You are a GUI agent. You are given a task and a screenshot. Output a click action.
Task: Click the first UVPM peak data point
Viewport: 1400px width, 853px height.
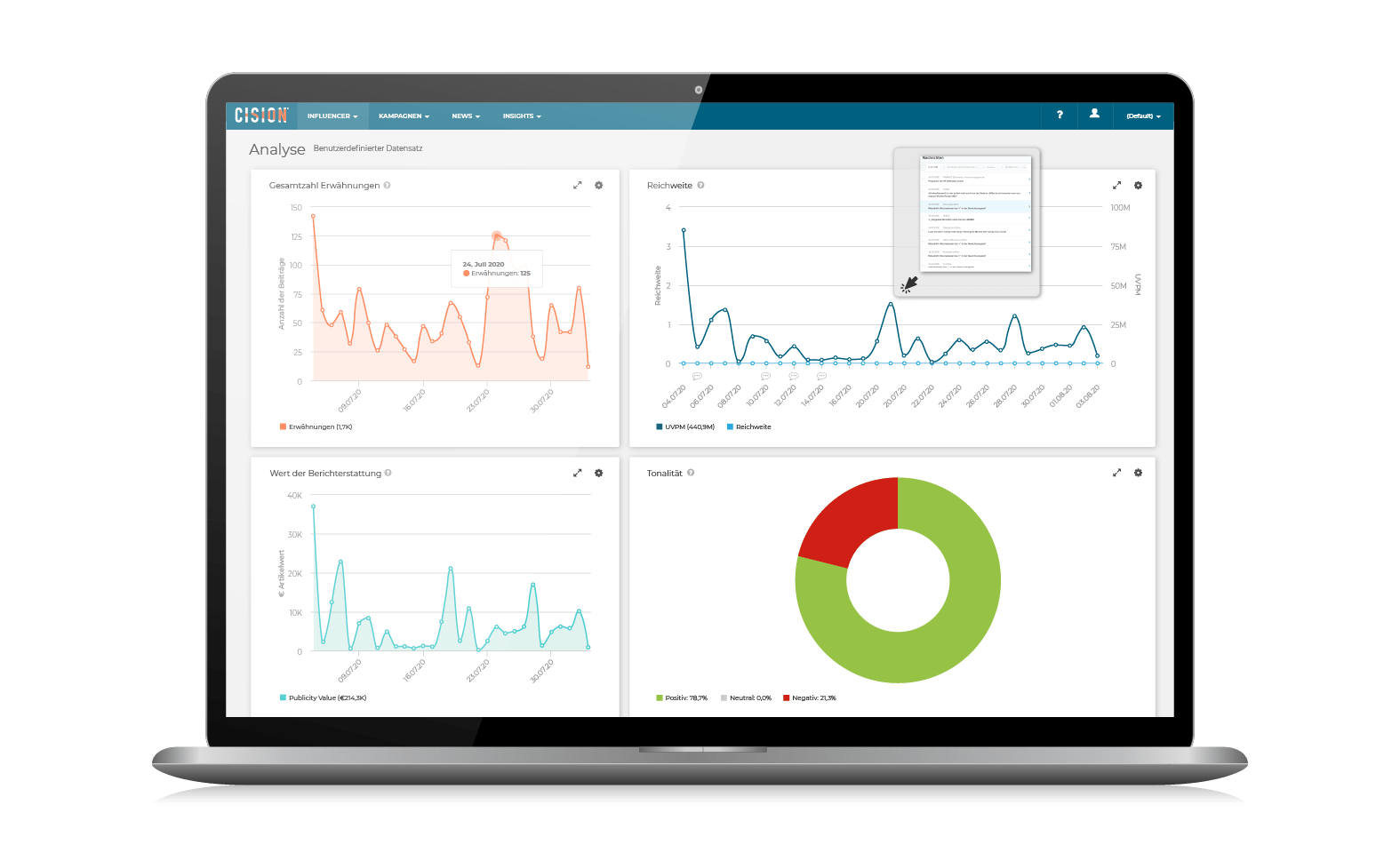pos(684,230)
